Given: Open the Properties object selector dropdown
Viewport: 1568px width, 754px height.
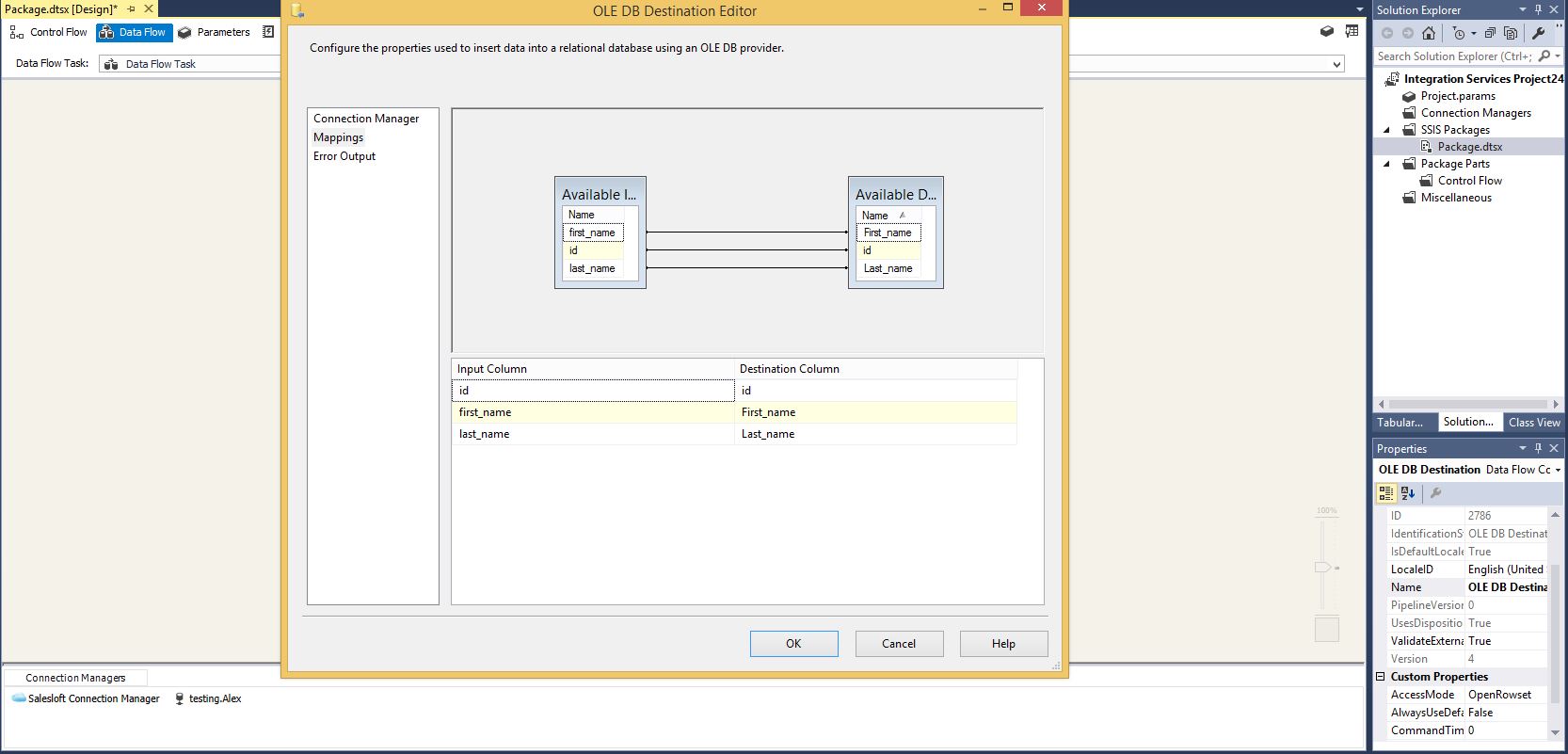Looking at the screenshot, I should pos(1558,470).
